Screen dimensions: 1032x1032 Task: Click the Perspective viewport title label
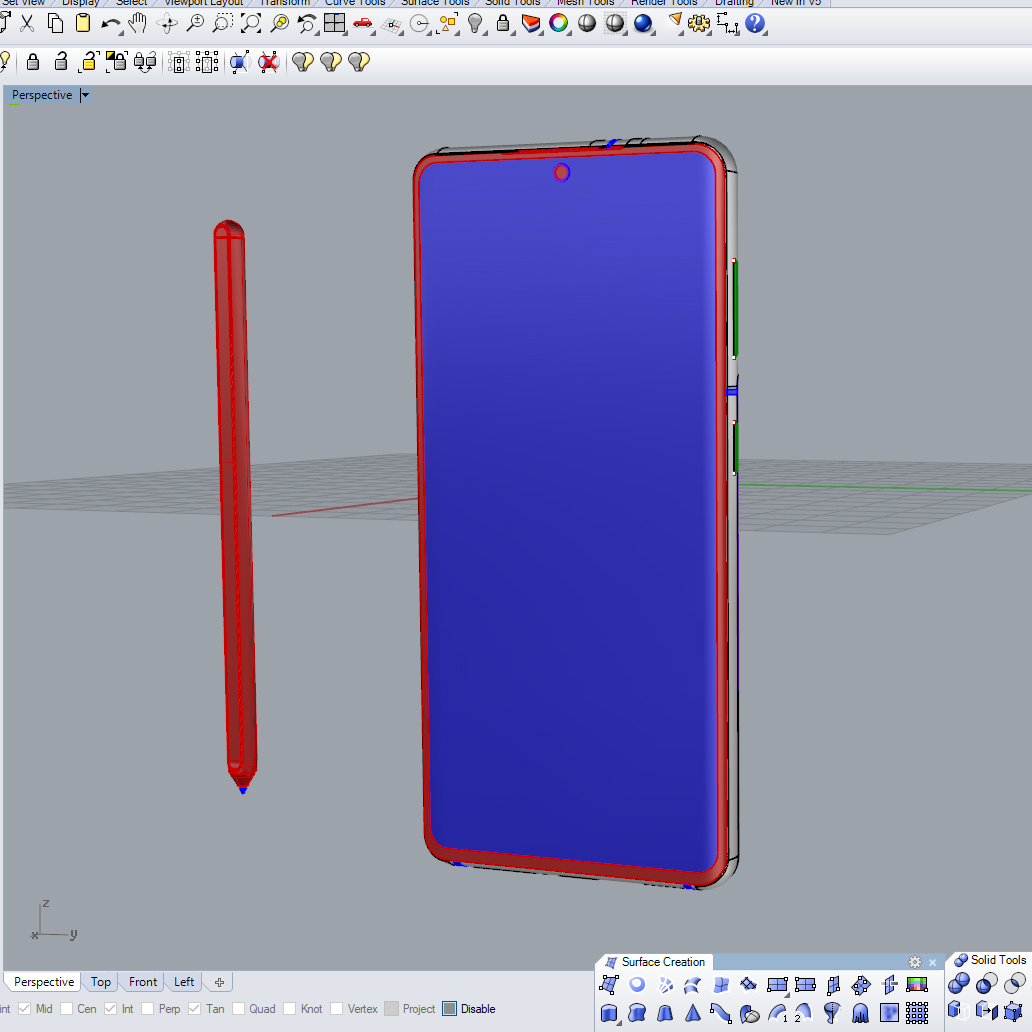[42, 95]
